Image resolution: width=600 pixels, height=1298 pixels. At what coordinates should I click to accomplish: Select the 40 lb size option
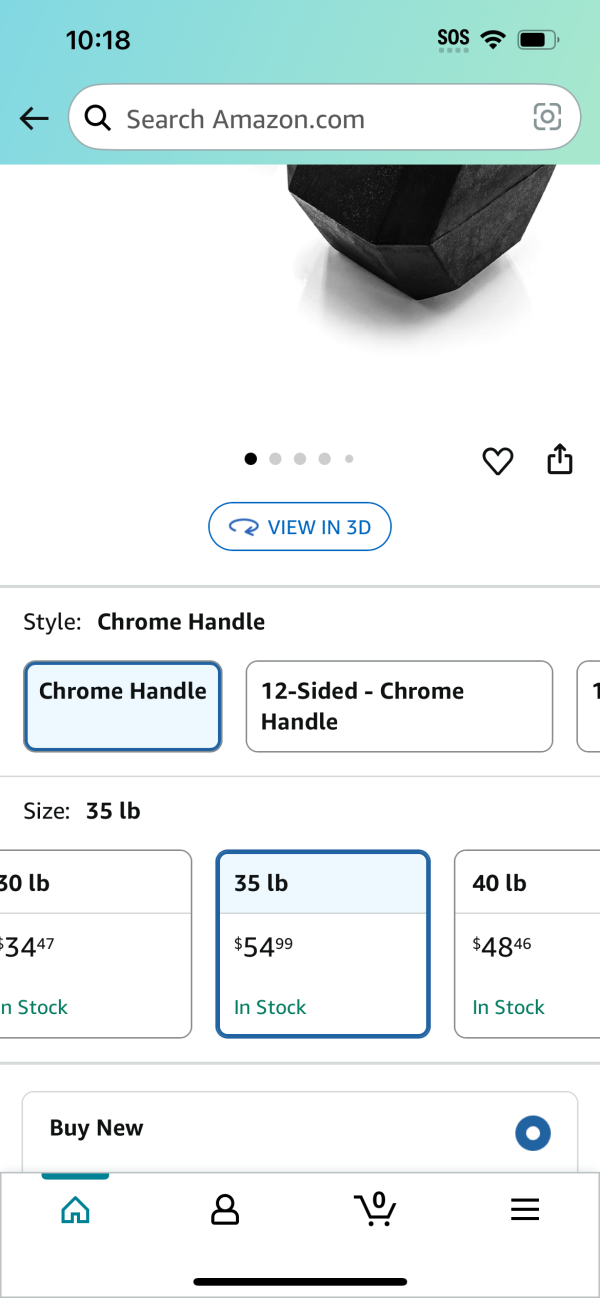(527, 944)
